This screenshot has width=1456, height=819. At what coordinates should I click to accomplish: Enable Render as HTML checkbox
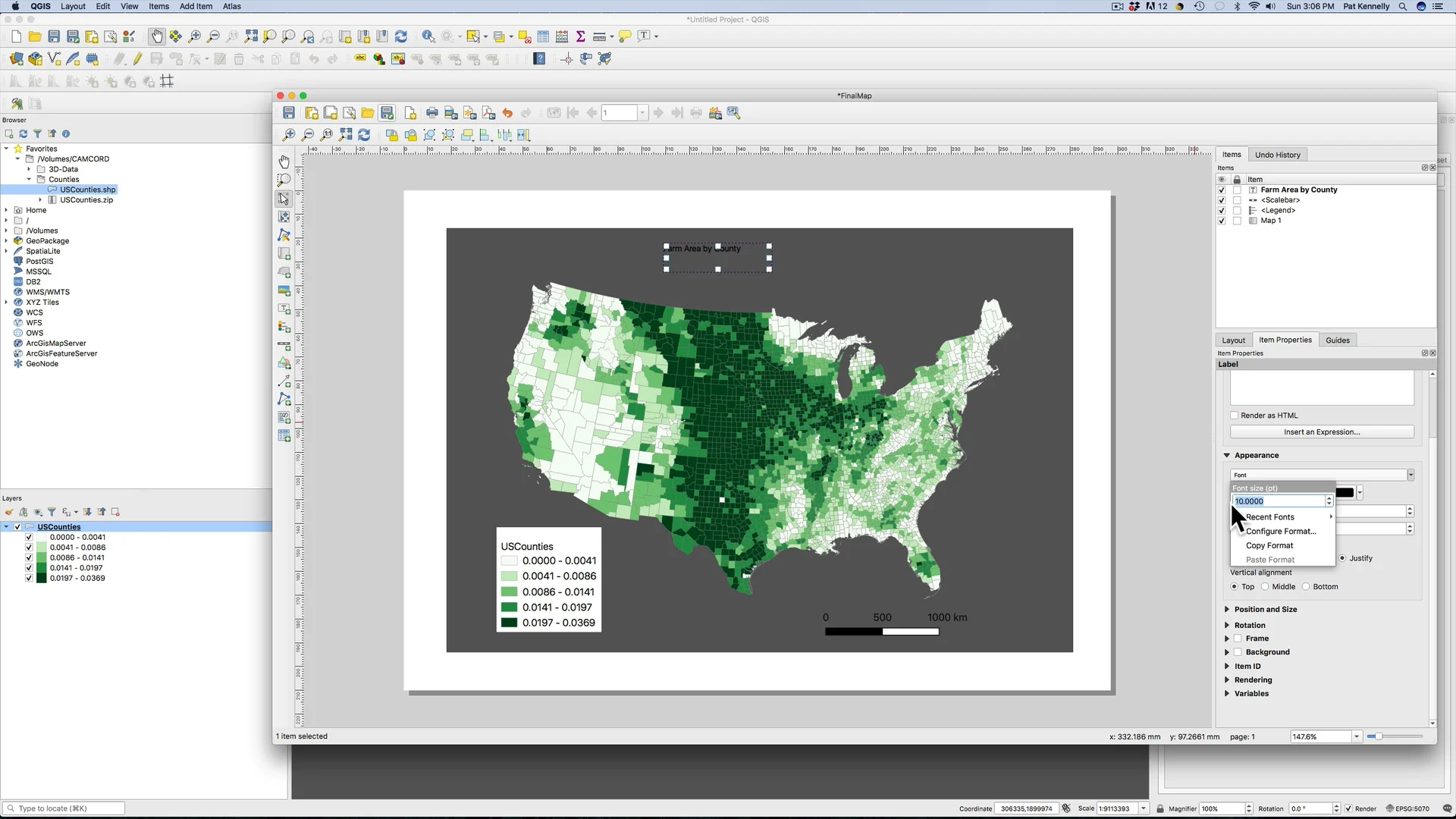click(x=1235, y=416)
